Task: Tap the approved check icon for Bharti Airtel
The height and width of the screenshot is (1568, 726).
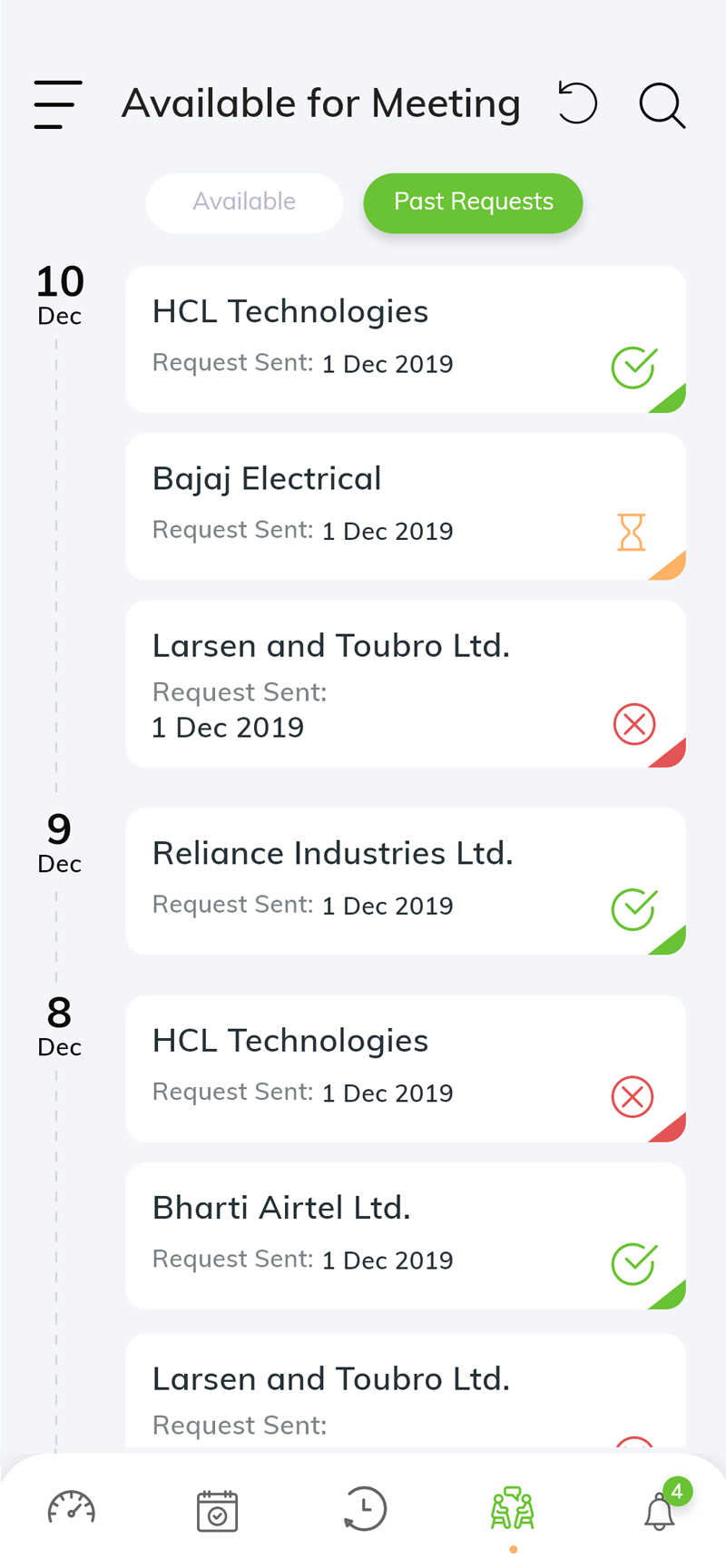Action: 634,1264
